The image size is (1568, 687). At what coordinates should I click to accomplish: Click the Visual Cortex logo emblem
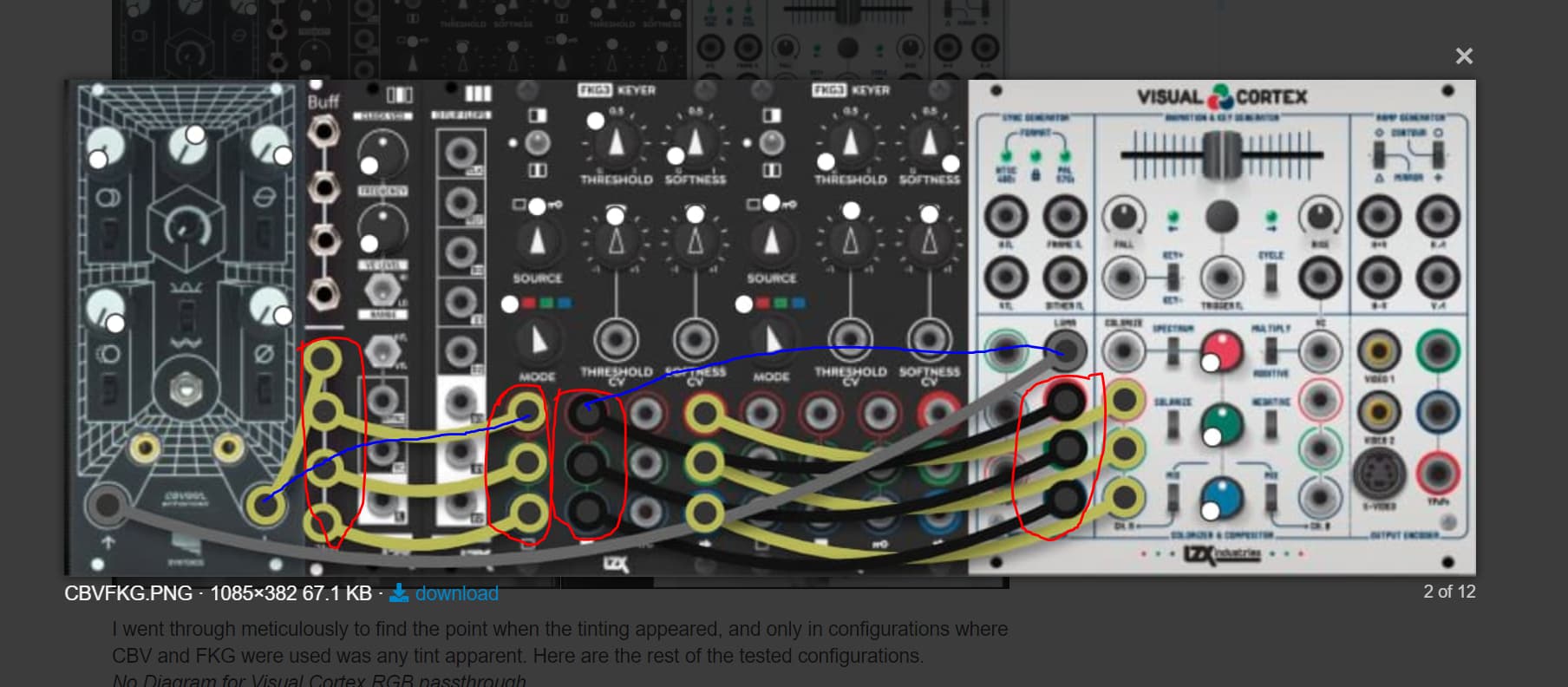1221,96
